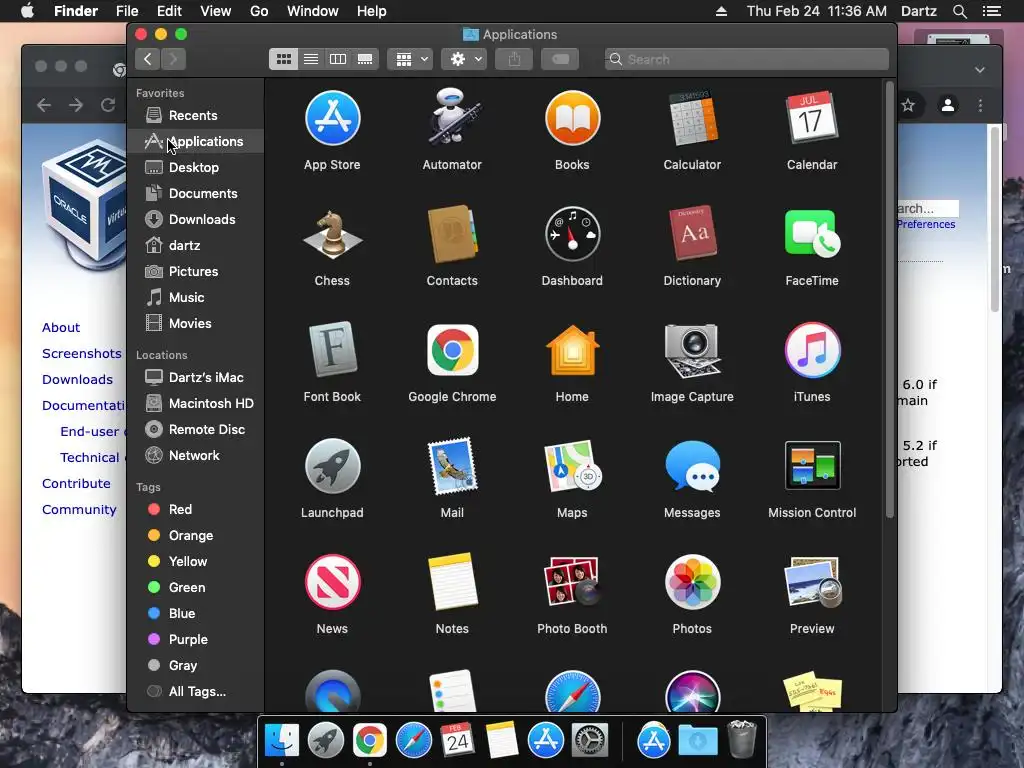The width and height of the screenshot is (1024, 768).
Task: Click the About link in browser window
Action: pos(61,327)
